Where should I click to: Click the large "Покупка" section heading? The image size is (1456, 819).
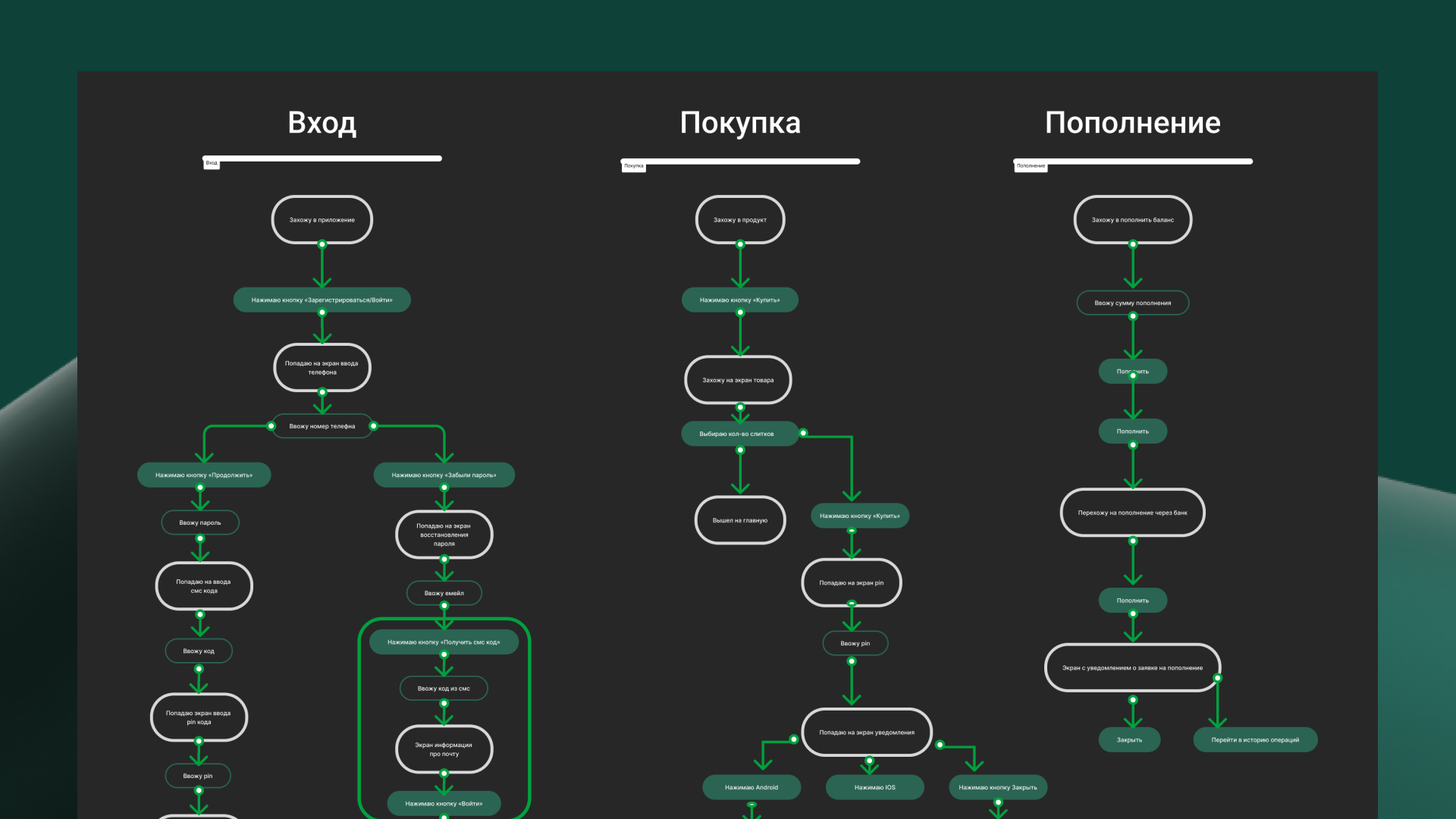(x=740, y=123)
